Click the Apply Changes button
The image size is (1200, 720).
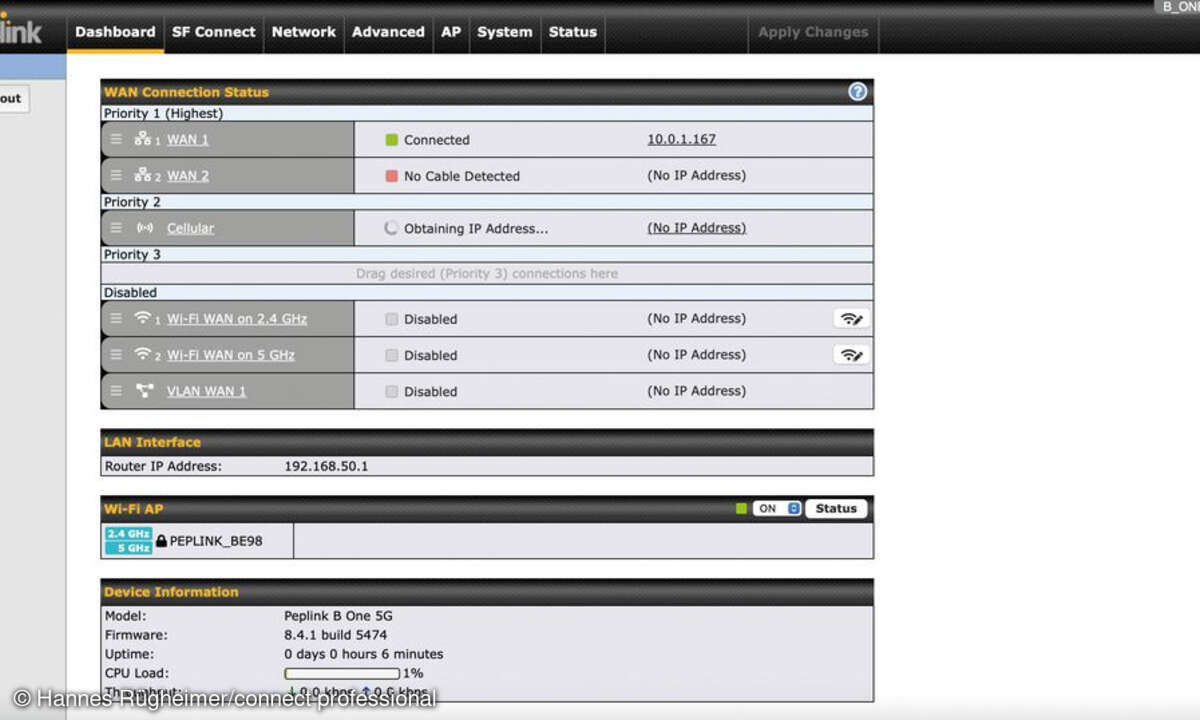[x=813, y=32]
